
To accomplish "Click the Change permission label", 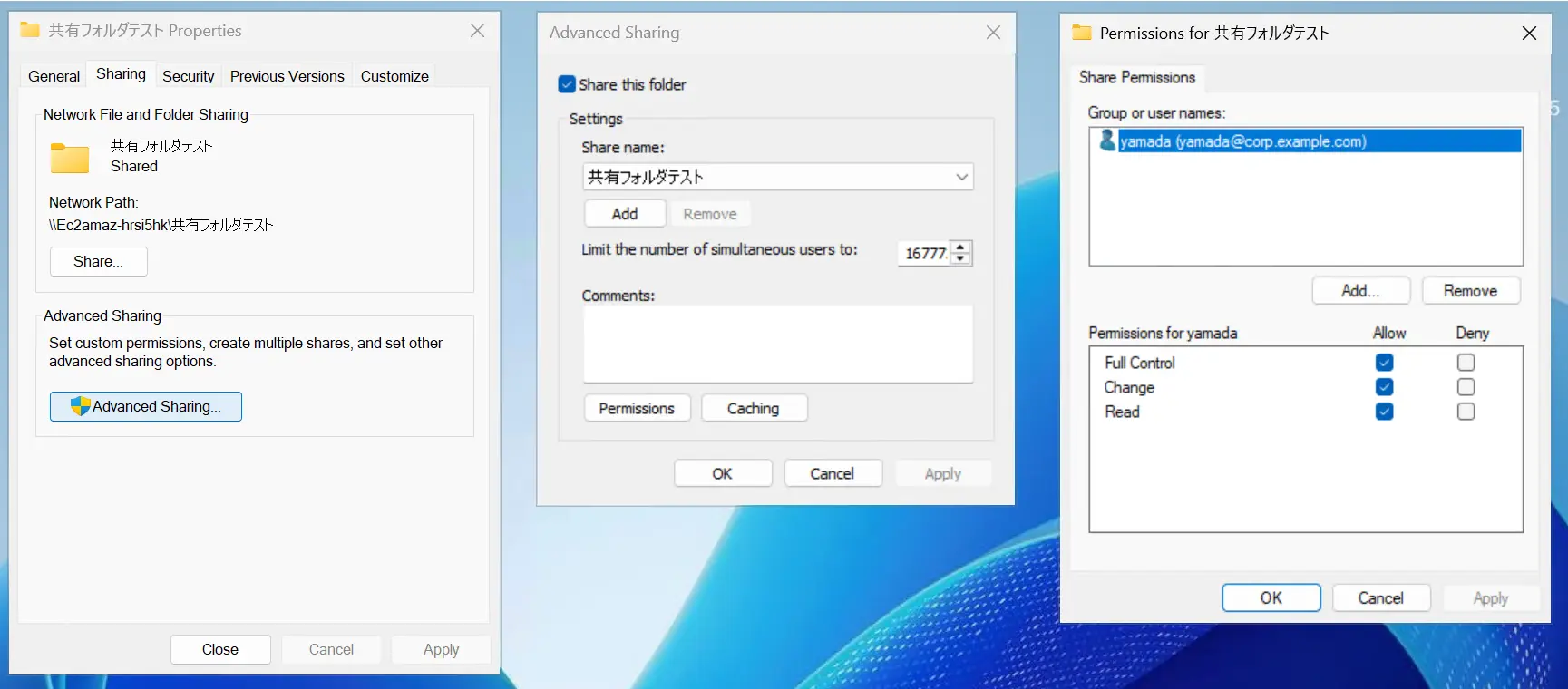I will tap(1129, 387).
